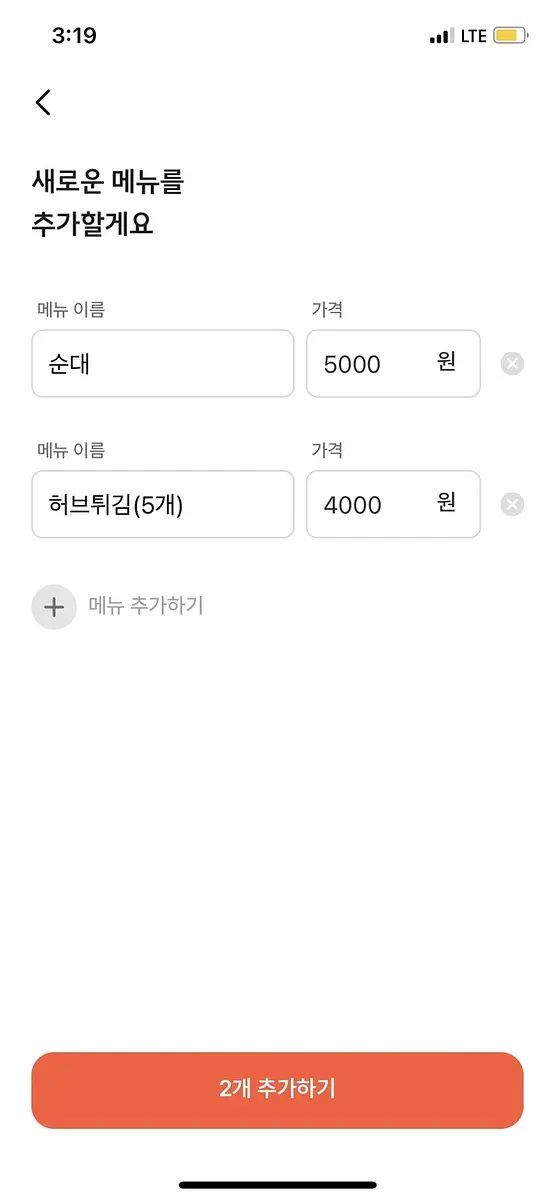Select the 순대 menu name field
The width and height of the screenshot is (555, 1200).
[x=163, y=363]
